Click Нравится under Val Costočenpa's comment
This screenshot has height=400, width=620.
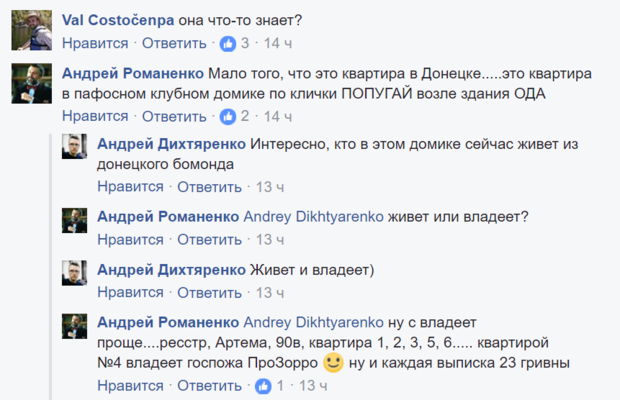pyautogui.click(x=95, y=44)
